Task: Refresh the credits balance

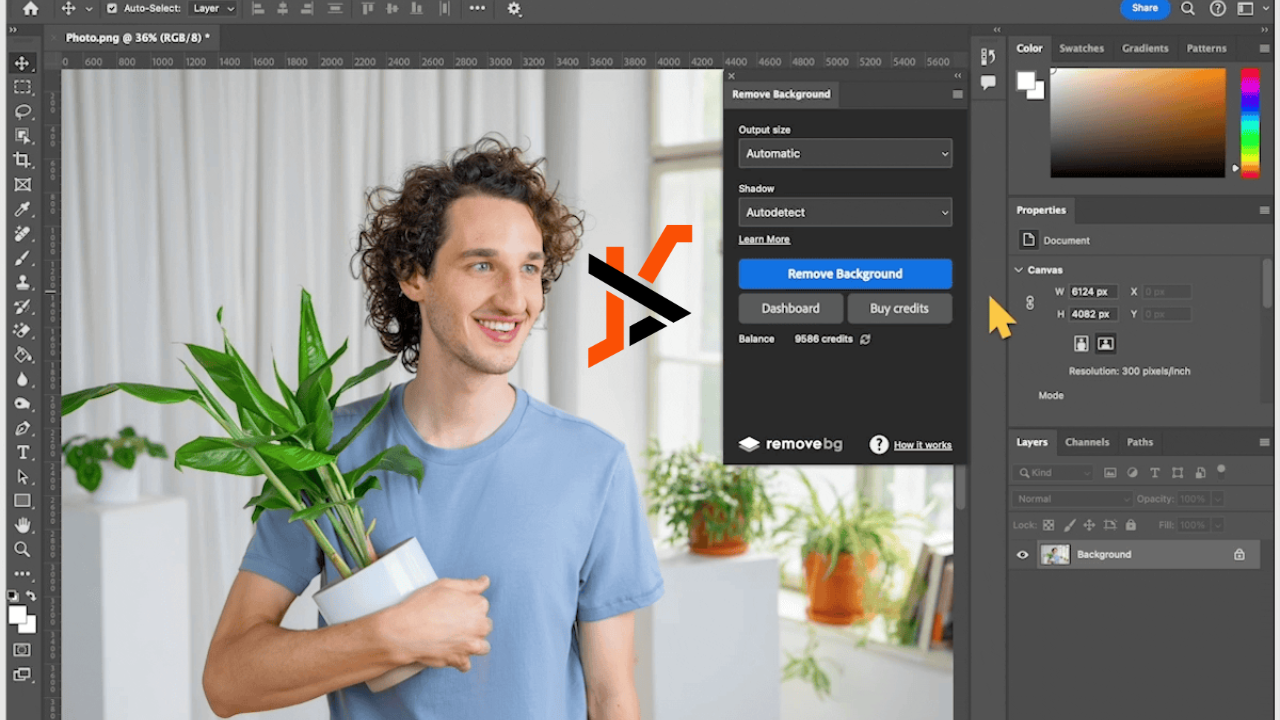Action: [x=865, y=339]
